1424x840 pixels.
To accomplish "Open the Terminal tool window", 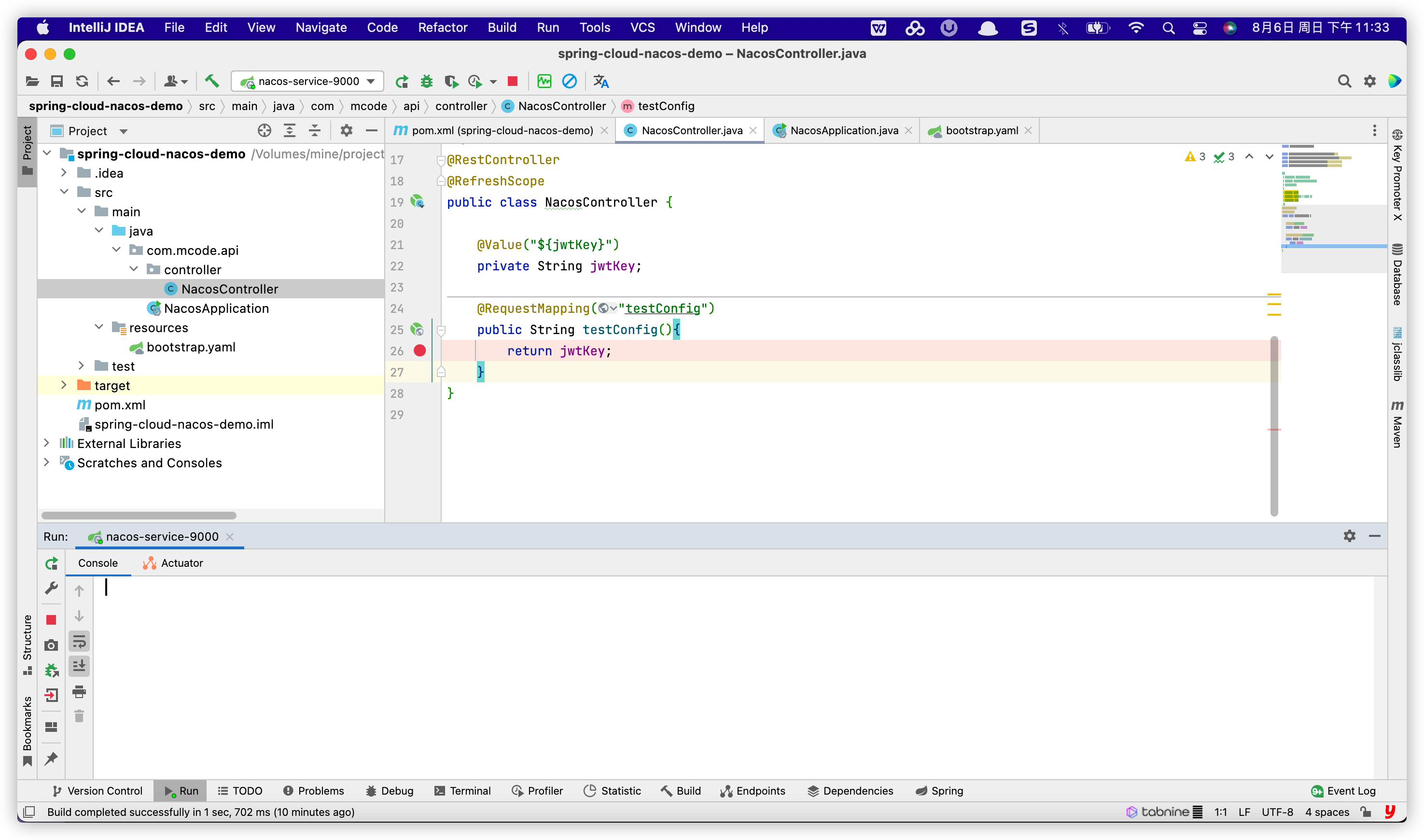I will (x=462, y=791).
